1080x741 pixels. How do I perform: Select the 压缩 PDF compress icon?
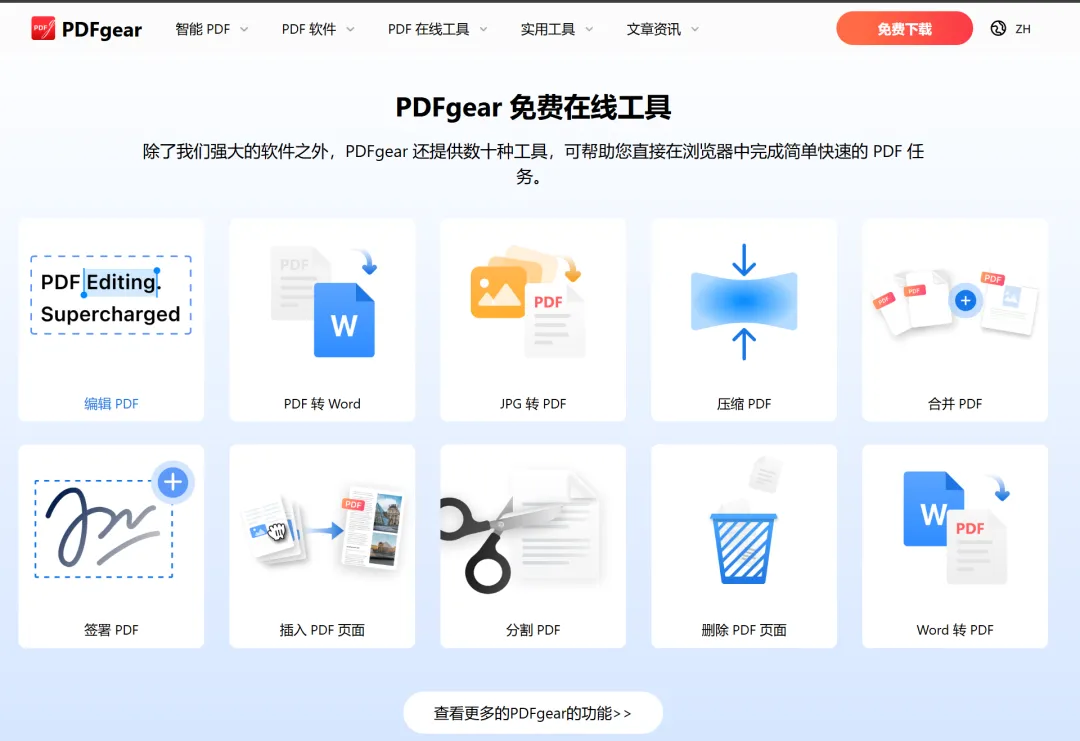point(744,302)
